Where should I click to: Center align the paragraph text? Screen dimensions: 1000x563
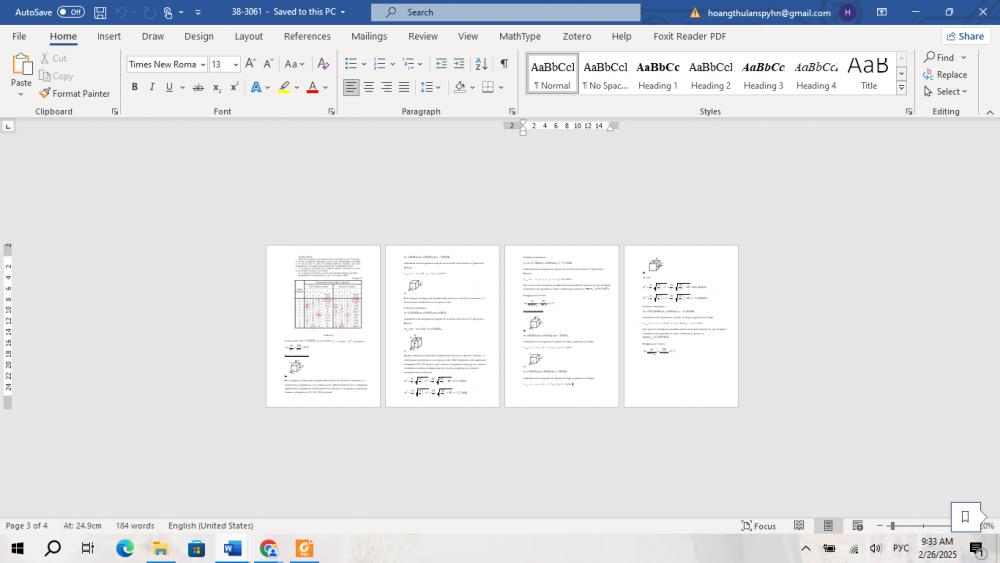click(x=369, y=88)
